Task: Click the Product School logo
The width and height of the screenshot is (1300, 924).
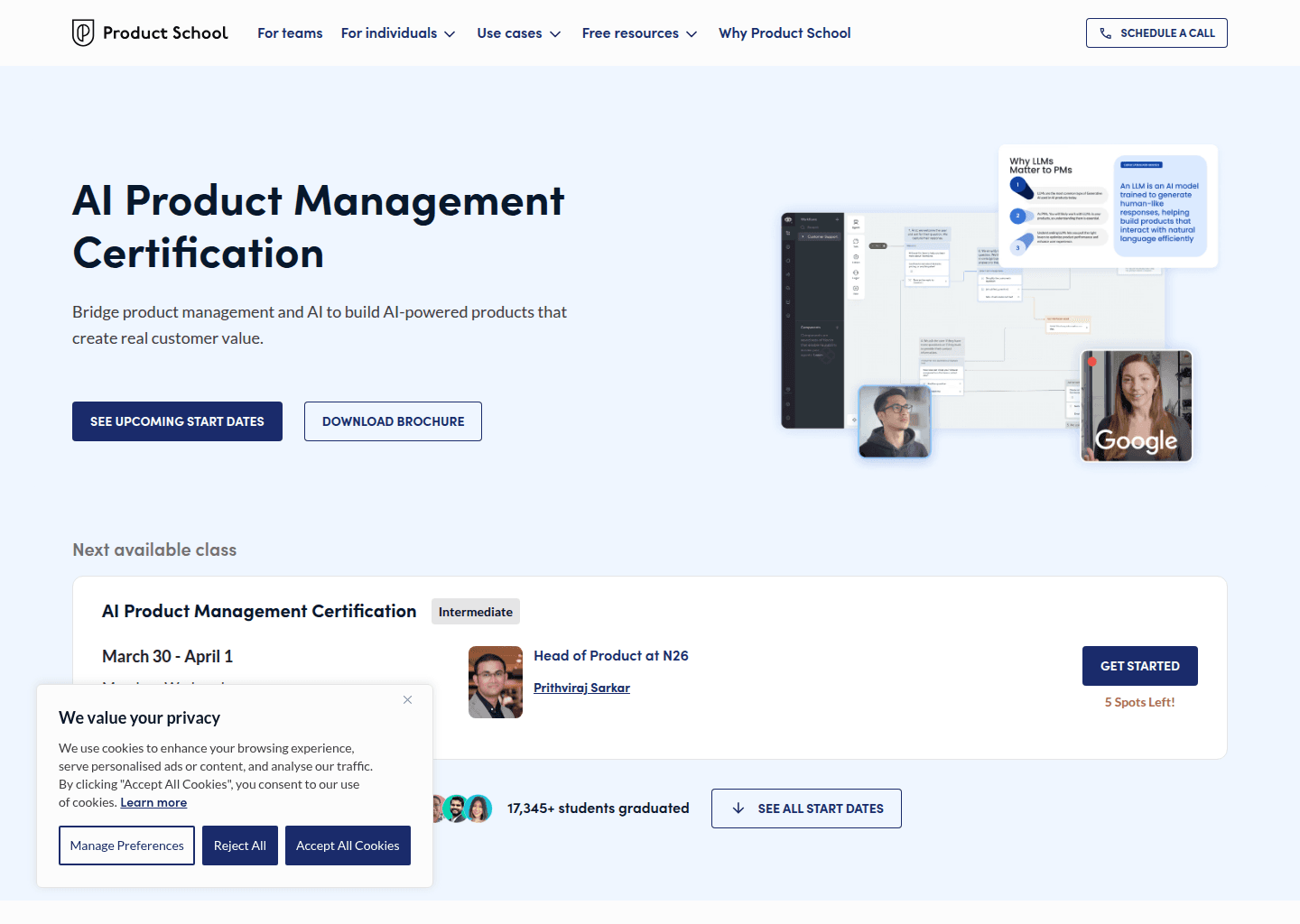Action: point(149,32)
